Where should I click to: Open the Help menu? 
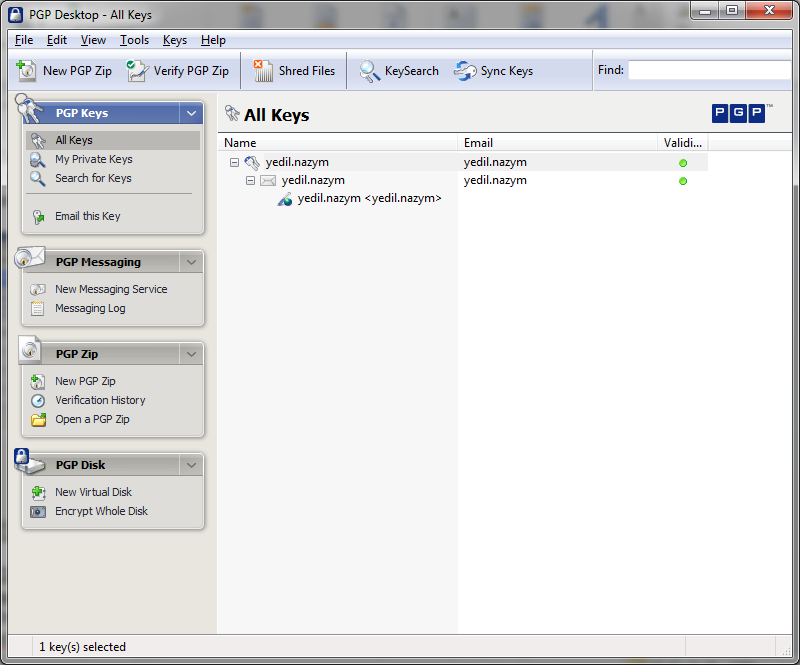(x=213, y=40)
